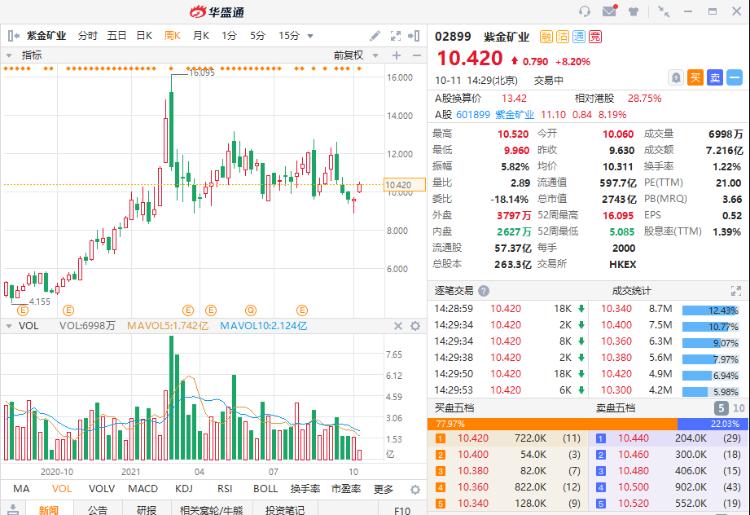
Task: Open the 新闻 news tab
Action: [48, 510]
